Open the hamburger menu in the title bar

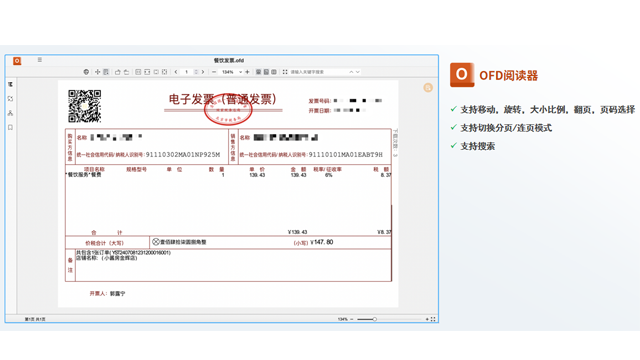(x=40, y=60)
